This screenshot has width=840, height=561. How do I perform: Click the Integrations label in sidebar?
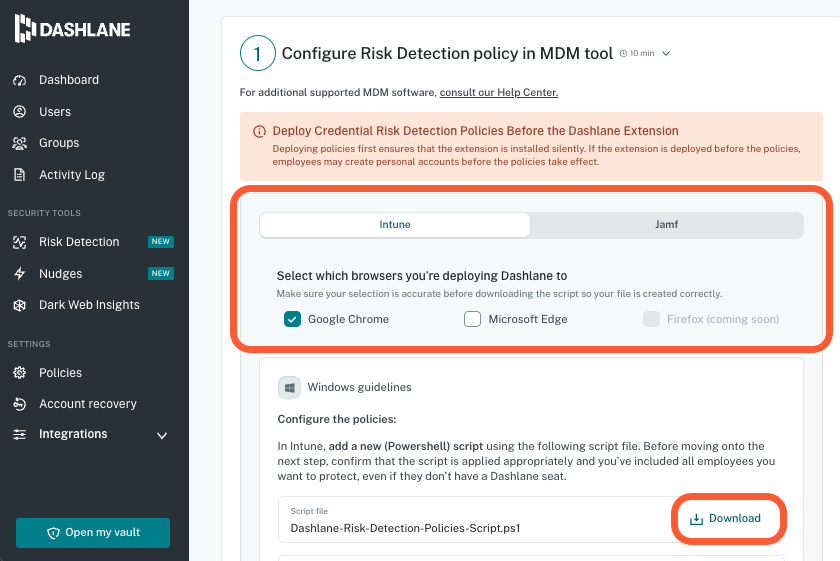73,434
